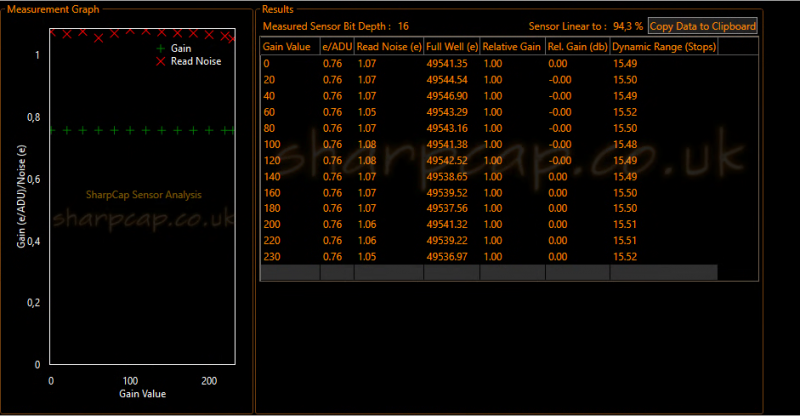The width and height of the screenshot is (800, 416).
Task: Select Relative Gain column header
Action: 512,46
